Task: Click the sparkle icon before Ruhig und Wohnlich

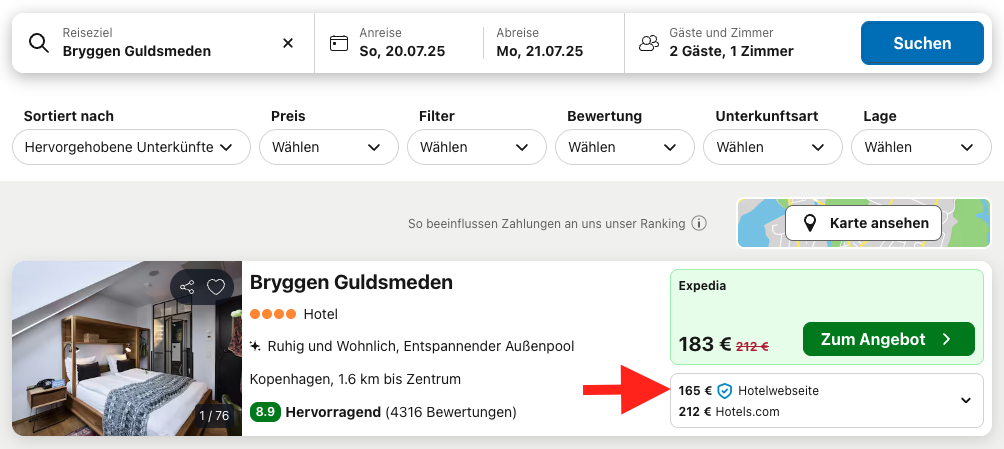Action: (255, 347)
